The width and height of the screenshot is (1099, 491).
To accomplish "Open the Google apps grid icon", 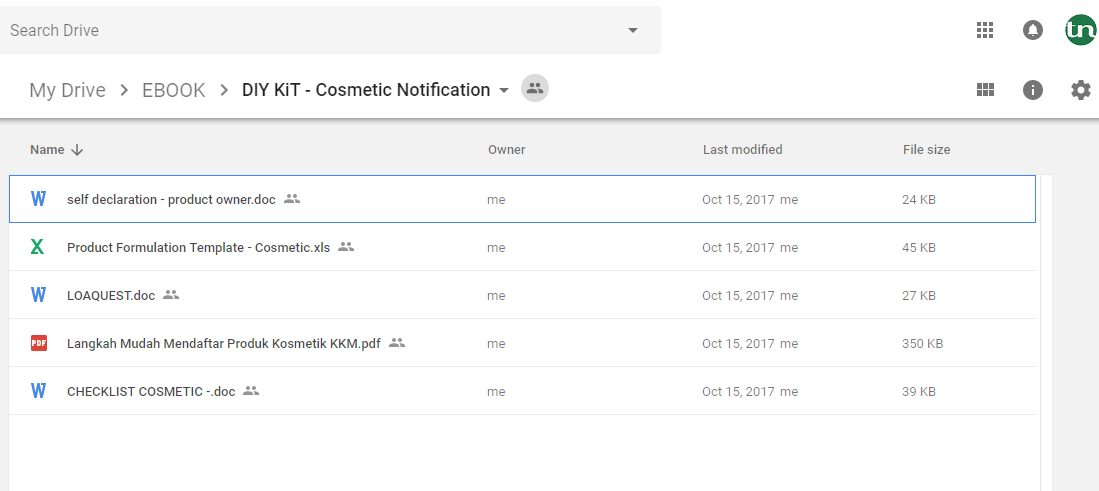I will (985, 30).
